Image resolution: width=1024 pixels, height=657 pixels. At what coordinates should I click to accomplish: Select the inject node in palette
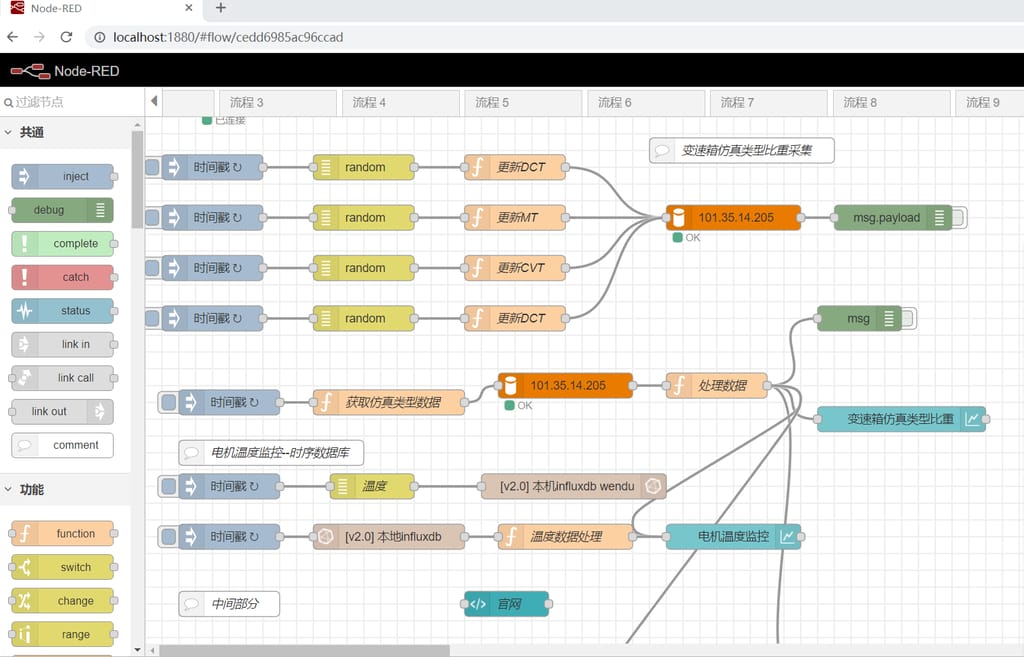[x=63, y=176]
